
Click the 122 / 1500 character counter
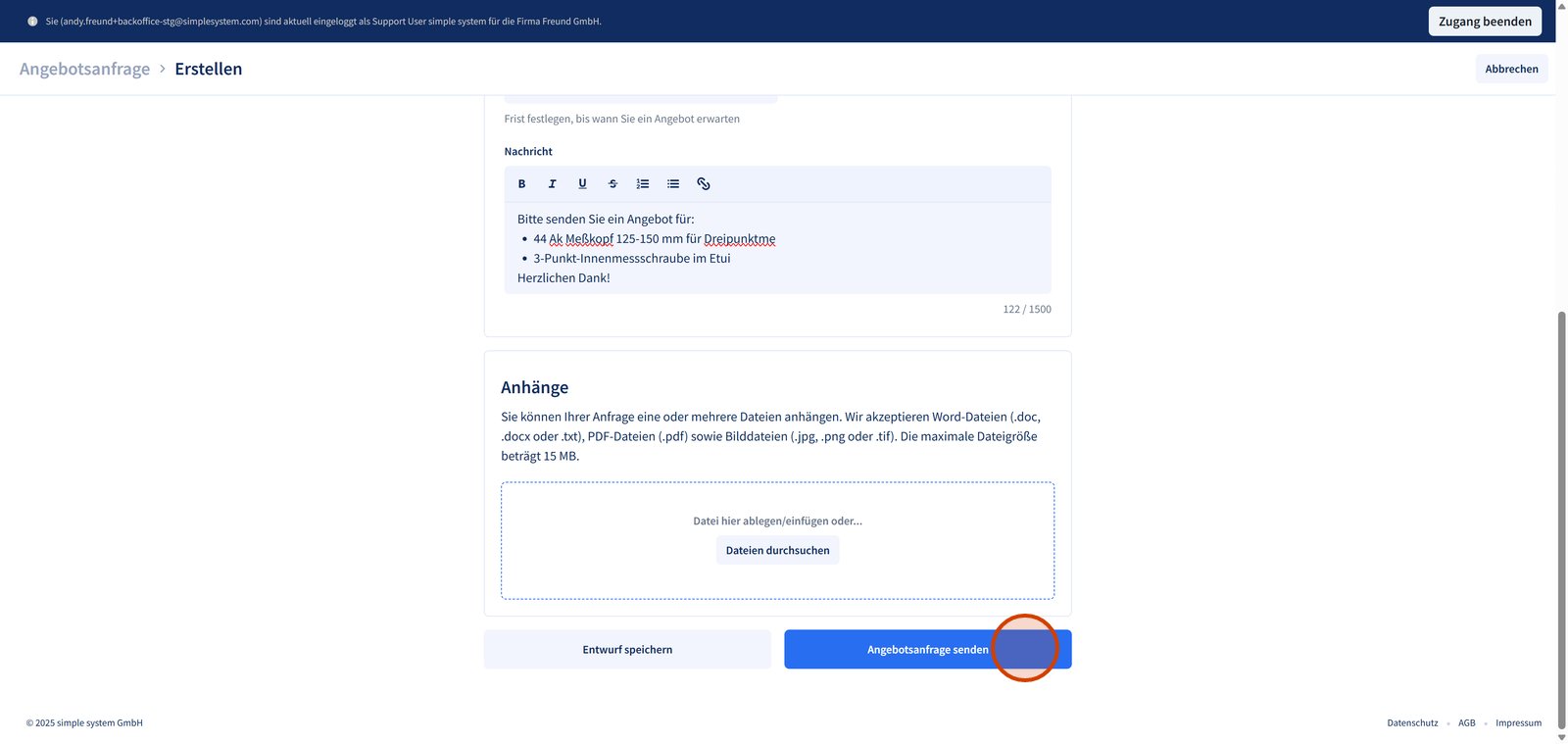click(1027, 310)
